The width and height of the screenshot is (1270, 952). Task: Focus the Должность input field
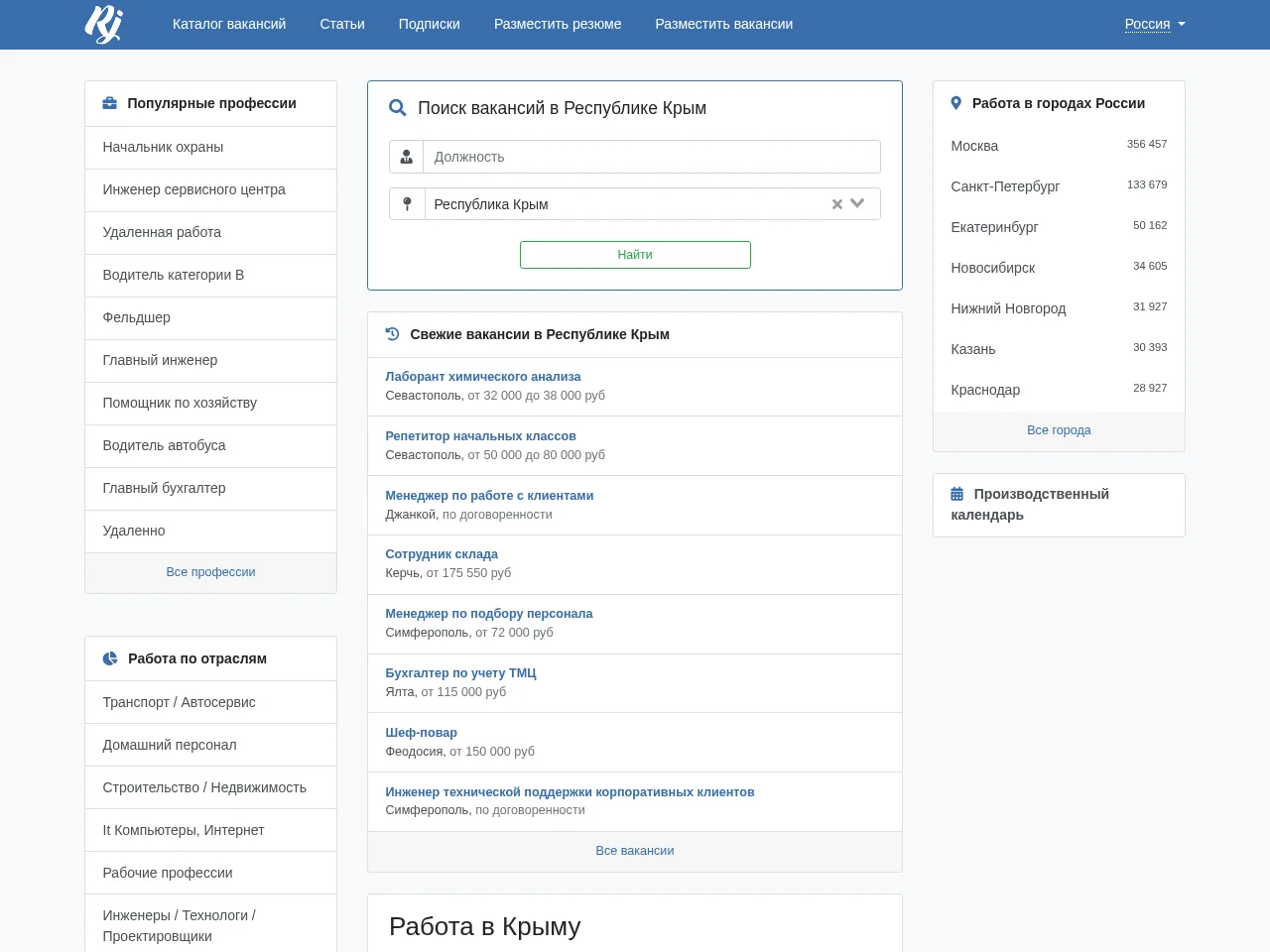pyautogui.click(x=652, y=157)
